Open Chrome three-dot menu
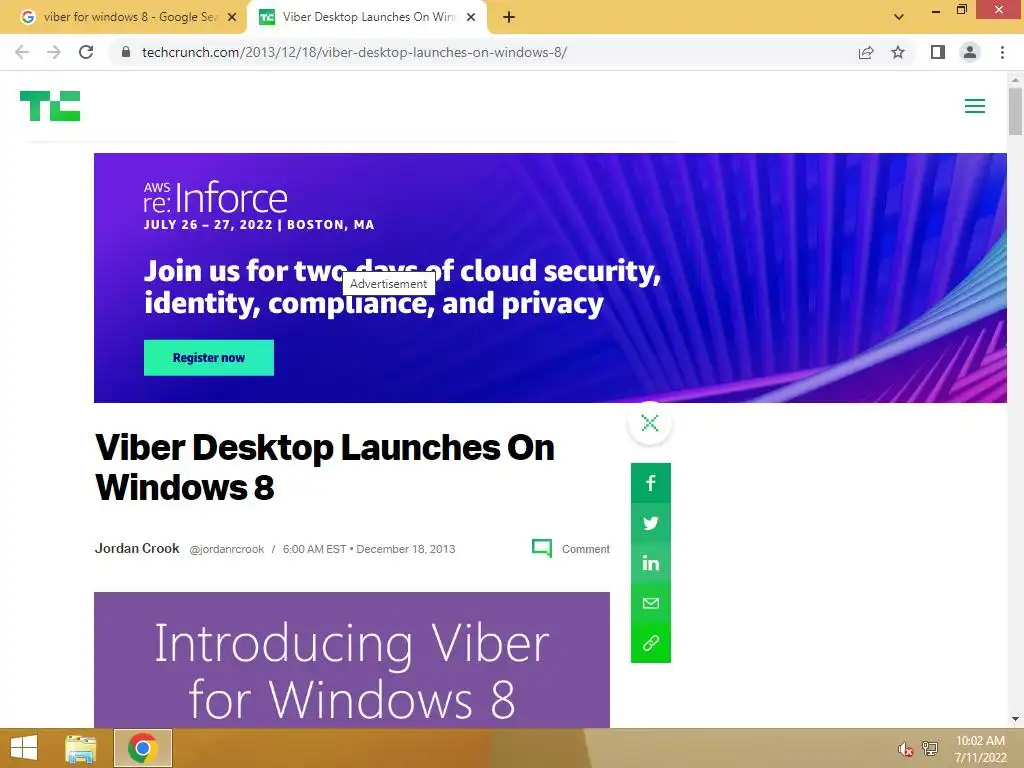Viewport: 1024px width, 768px height. 1002,52
